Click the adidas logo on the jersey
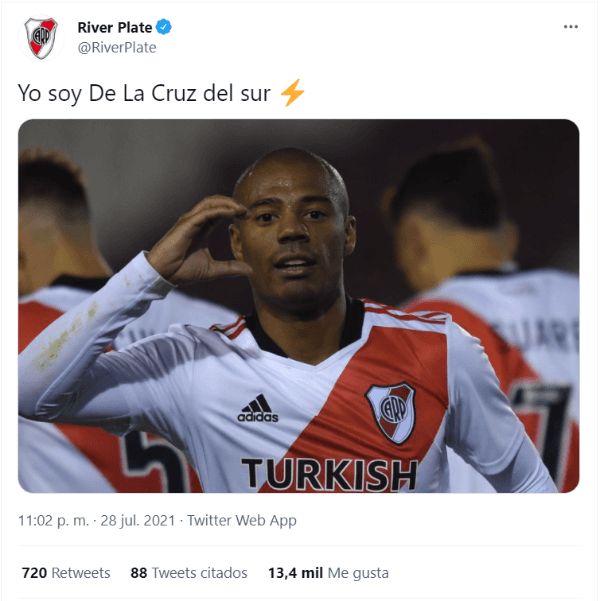This screenshot has width=600, height=601. pos(258,408)
